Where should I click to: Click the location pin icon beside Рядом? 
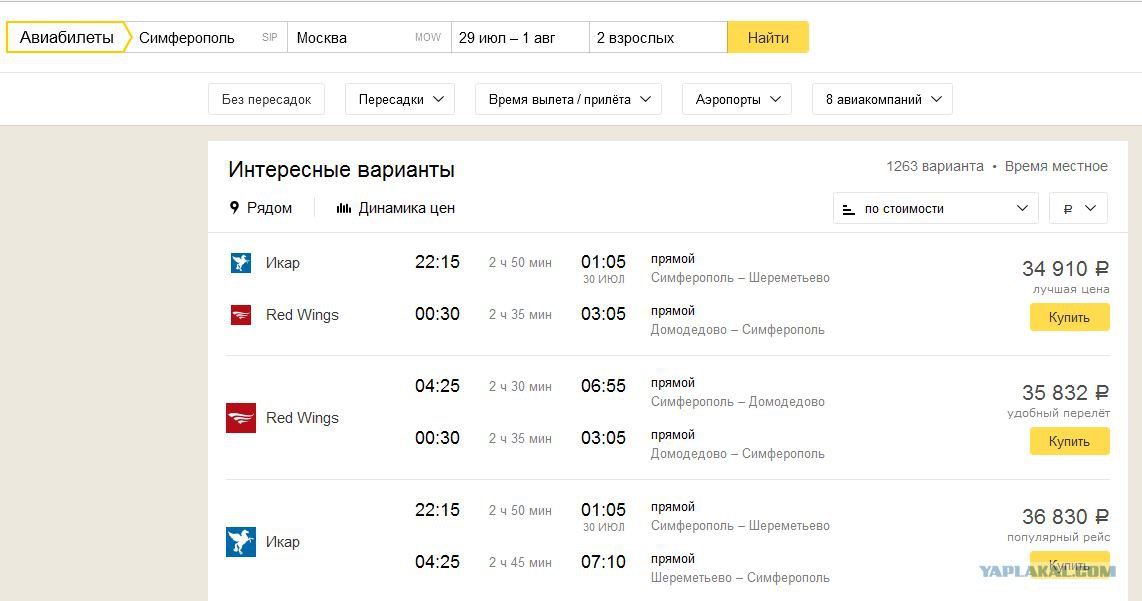(x=234, y=208)
